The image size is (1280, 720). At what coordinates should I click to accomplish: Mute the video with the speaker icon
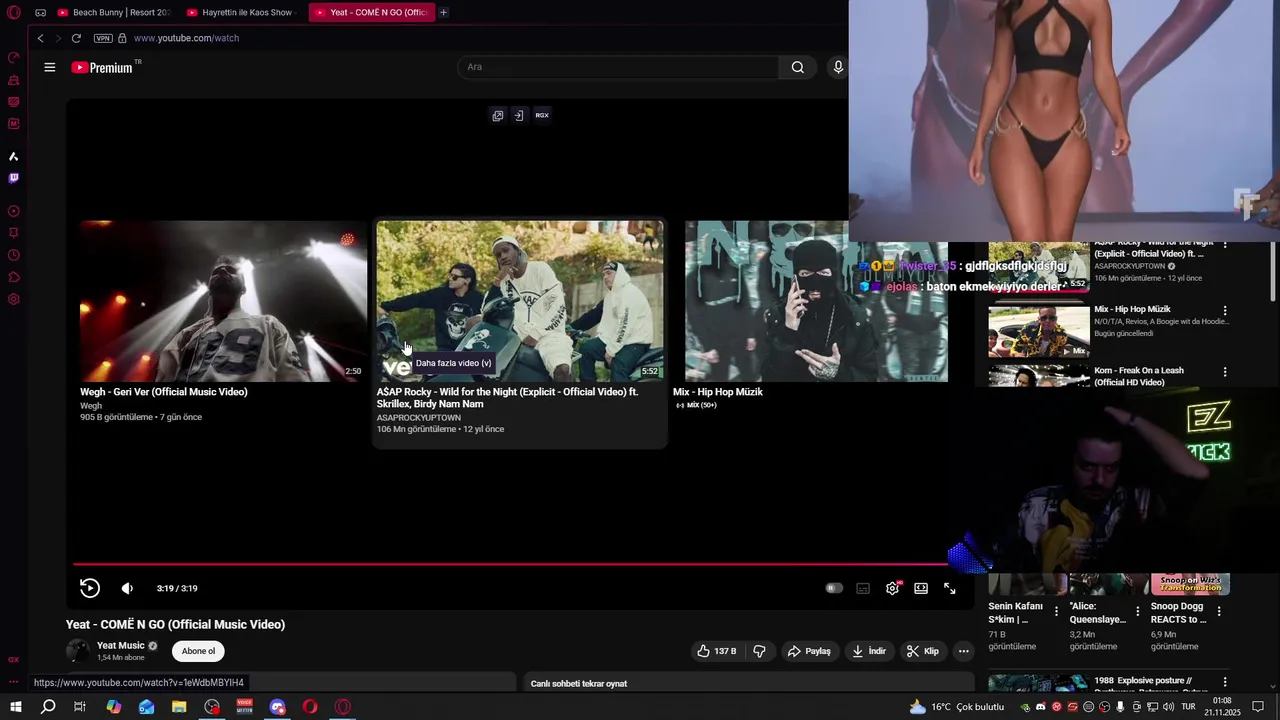click(127, 588)
